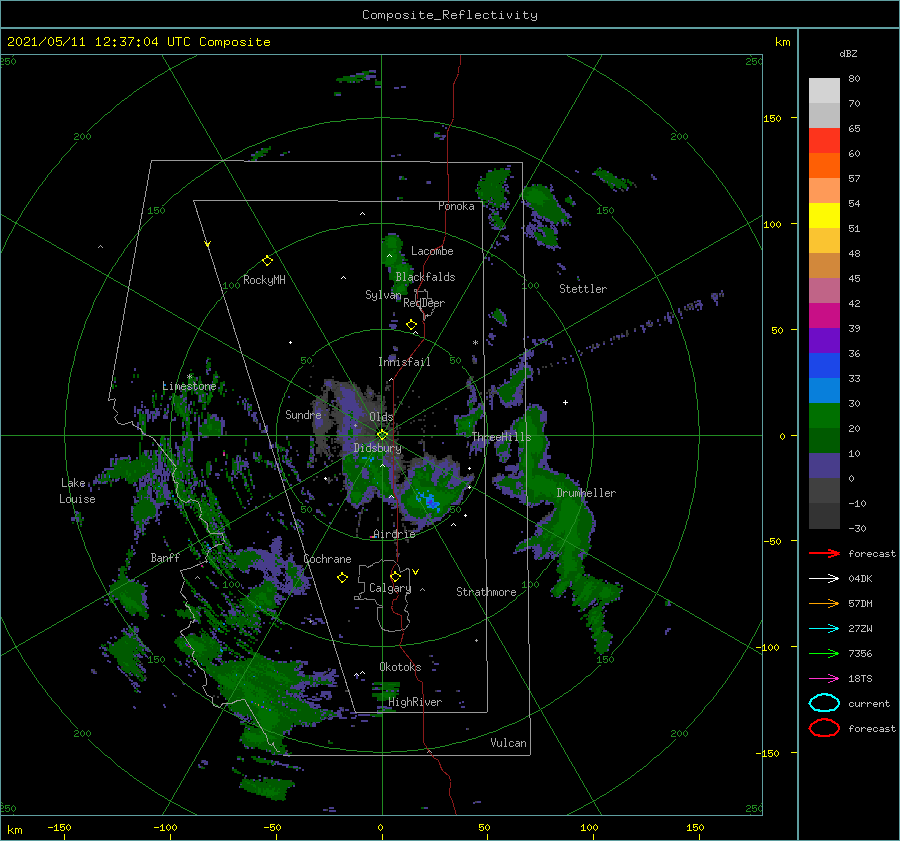The height and width of the screenshot is (841, 900).
Task: Select the orange 57DM arrow legend entry
Action: point(824,603)
